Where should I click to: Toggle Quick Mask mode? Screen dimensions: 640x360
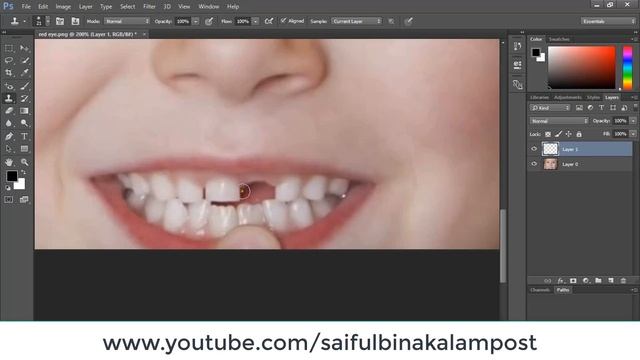[x=9, y=200]
